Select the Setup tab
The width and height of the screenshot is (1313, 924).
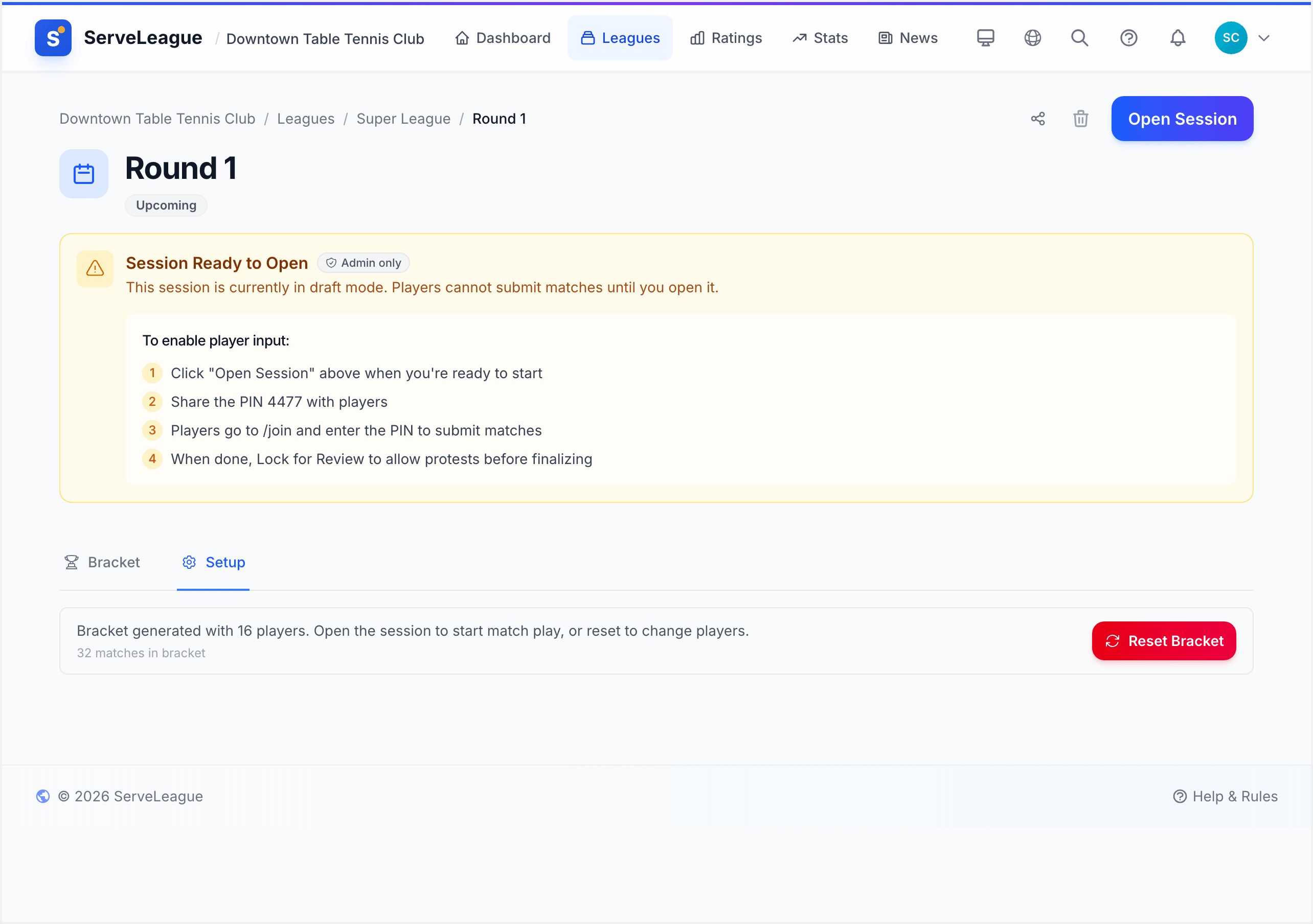[213, 562]
